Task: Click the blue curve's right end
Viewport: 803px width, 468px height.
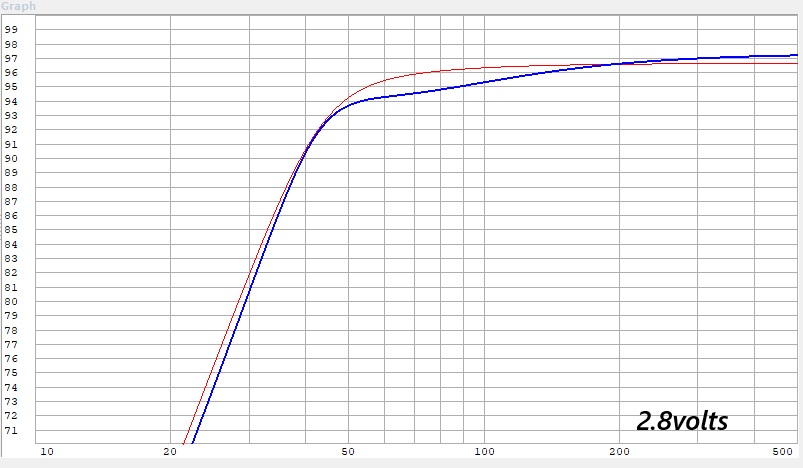Action: click(x=794, y=55)
